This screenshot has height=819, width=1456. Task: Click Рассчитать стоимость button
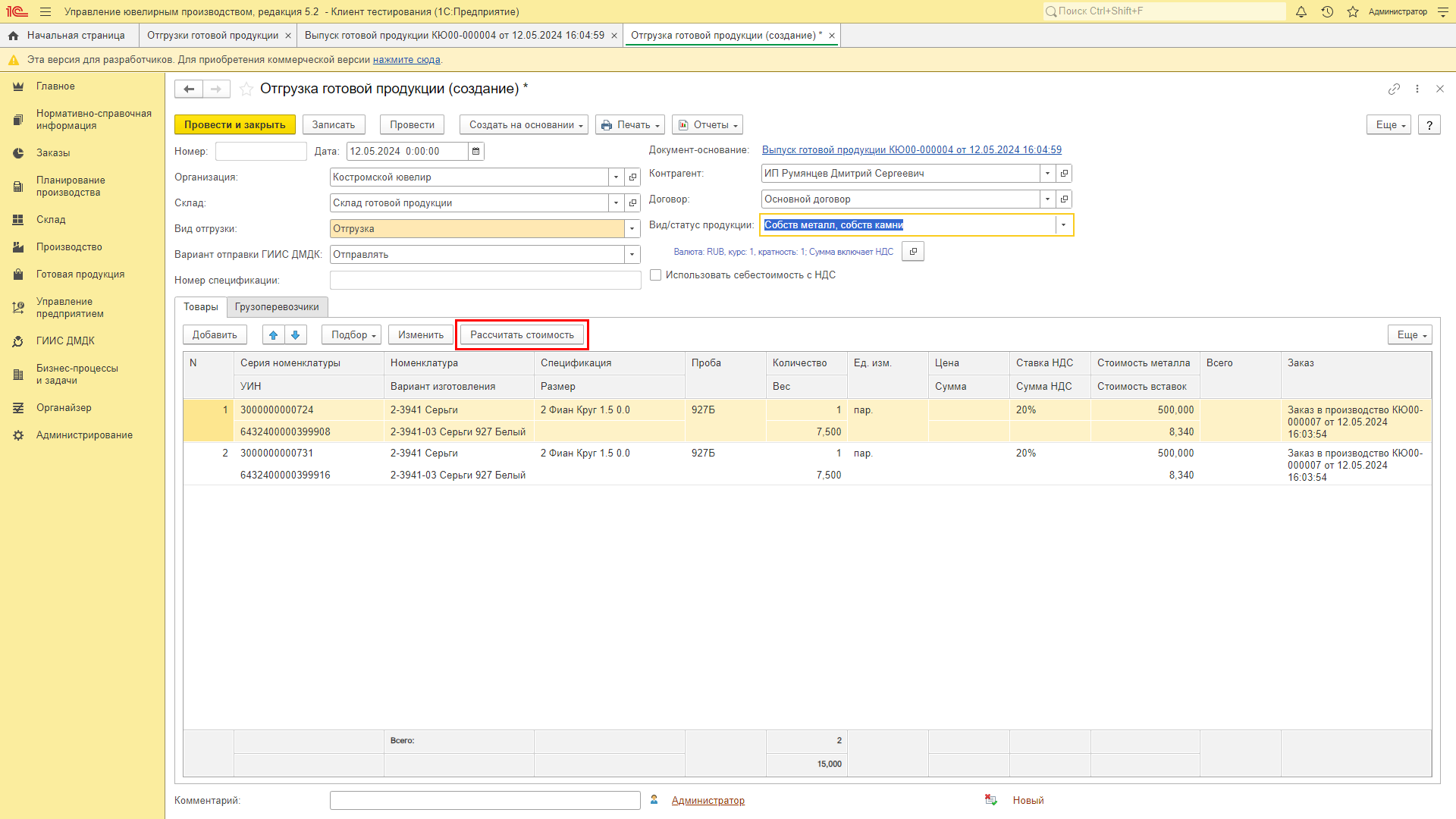pos(522,334)
